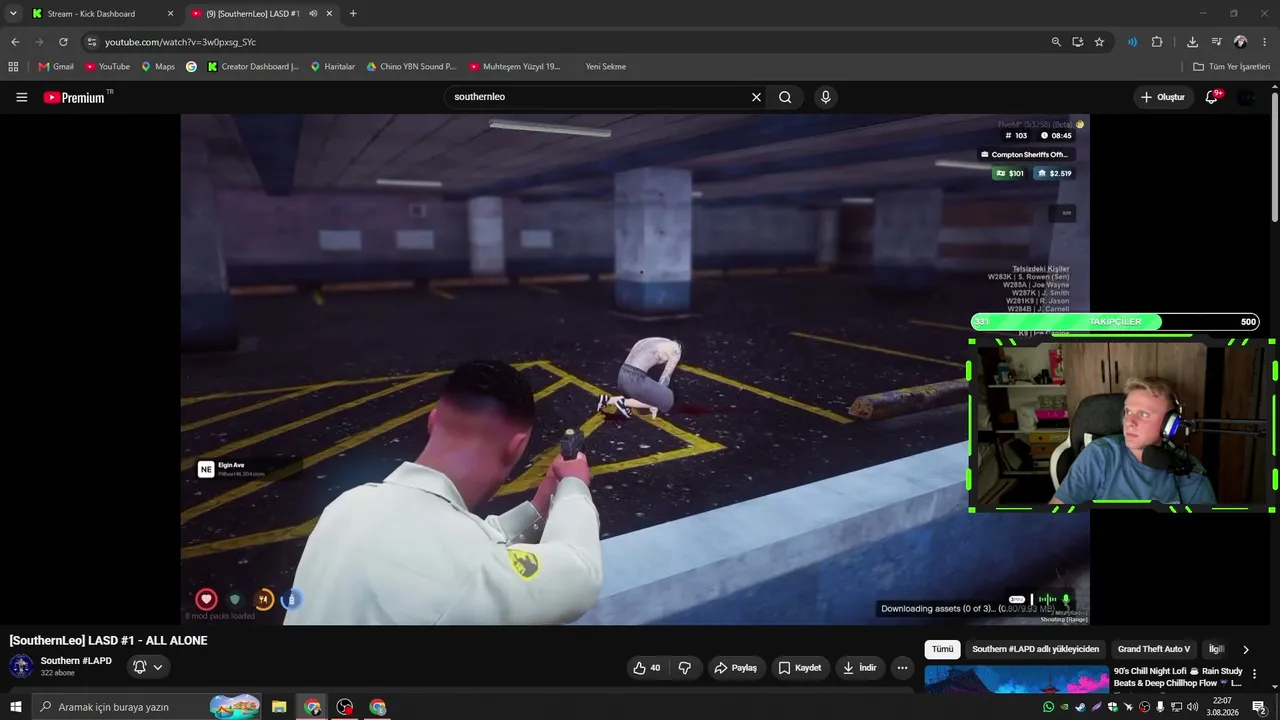Open the Yeni Sekme bookmark
This screenshot has width=1280, height=720.
coord(606,67)
